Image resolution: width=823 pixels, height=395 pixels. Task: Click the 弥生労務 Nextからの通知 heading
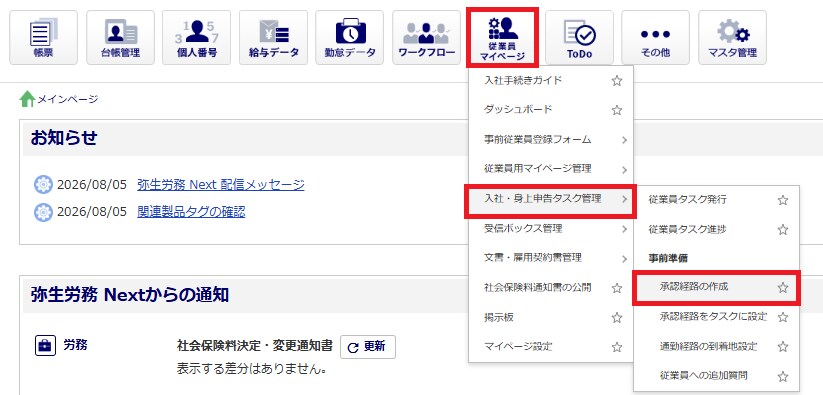pos(130,295)
